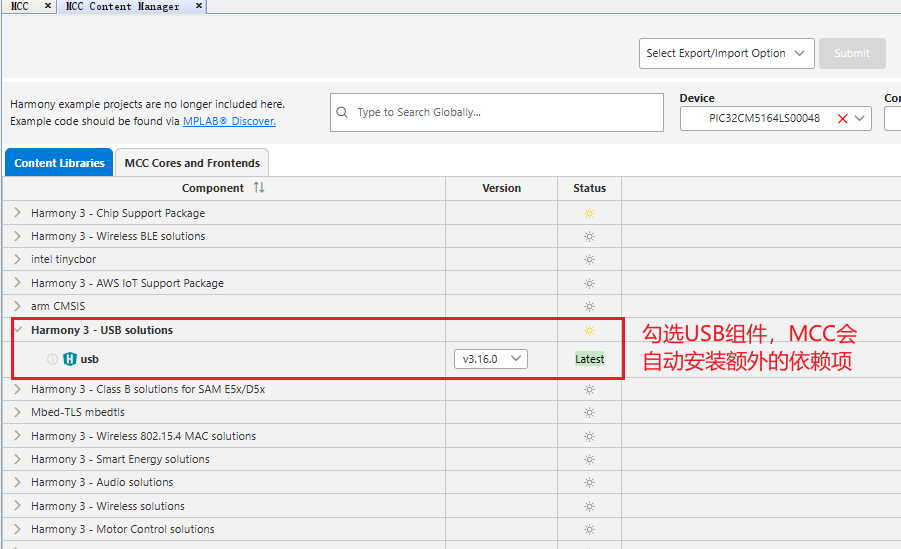The width and height of the screenshot is (901, 549).
Task: Open the Device selection dropdown arrow
Action: click(x=860, y=119)
